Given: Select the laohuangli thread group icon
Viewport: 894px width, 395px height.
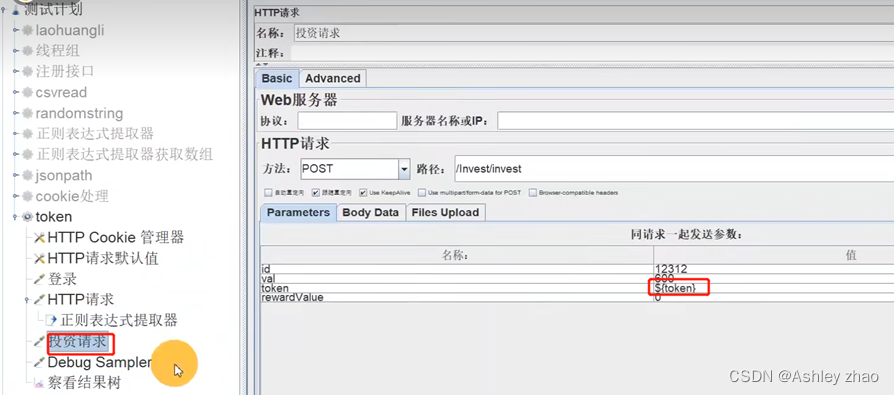Looking at the screenshot, I should [x=27, y=30].
